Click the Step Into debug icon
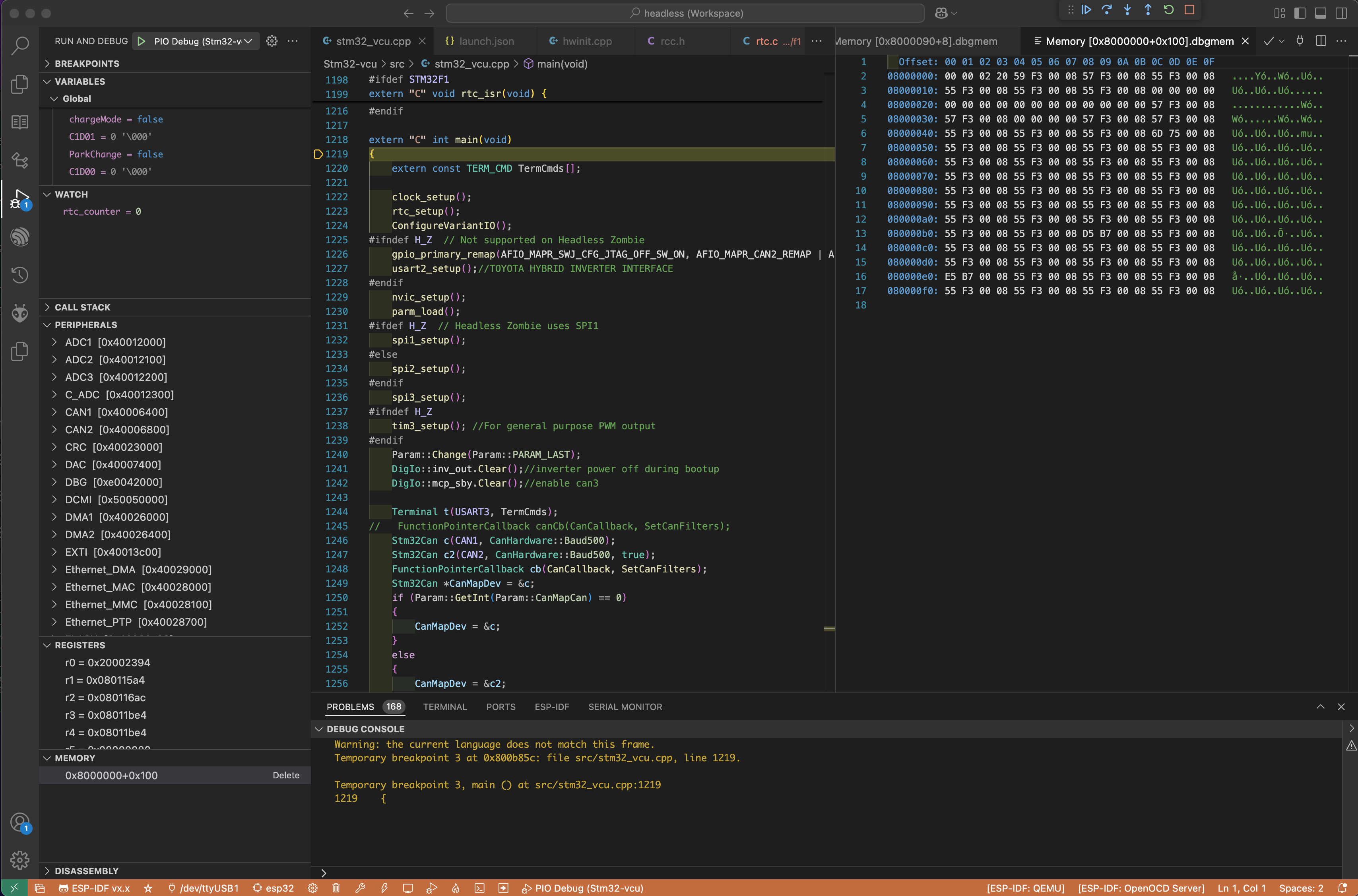Screen dimensions: 1358x896 (x=1127, y=10)
